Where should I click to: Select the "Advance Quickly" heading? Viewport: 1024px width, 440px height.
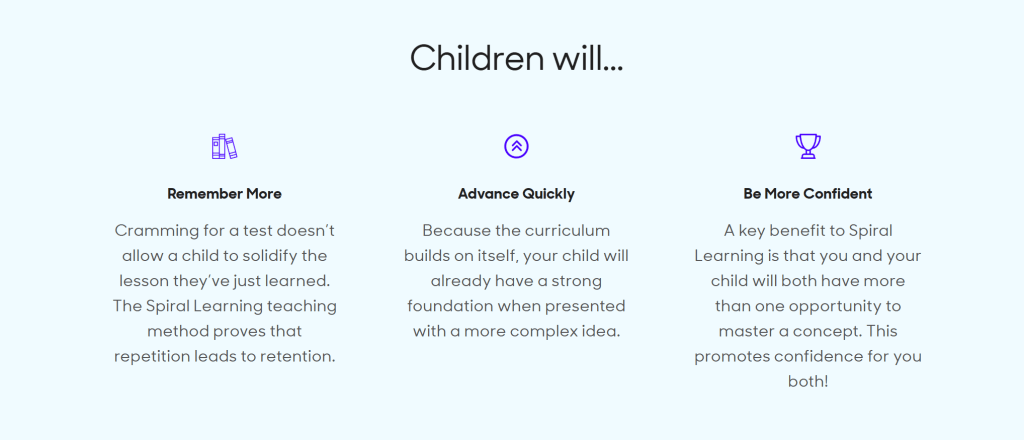(516, 194)
